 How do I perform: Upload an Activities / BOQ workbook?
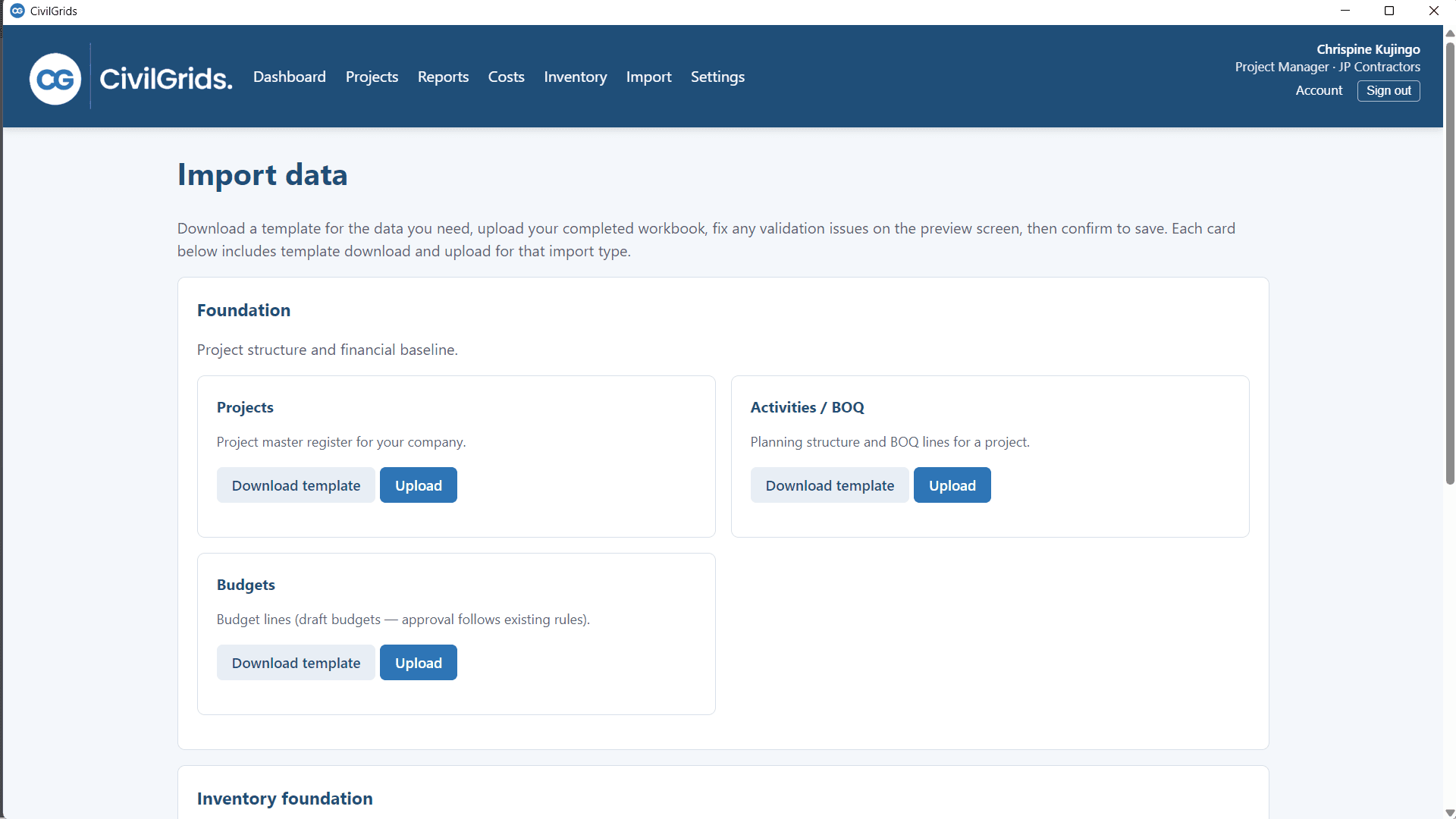952,485
